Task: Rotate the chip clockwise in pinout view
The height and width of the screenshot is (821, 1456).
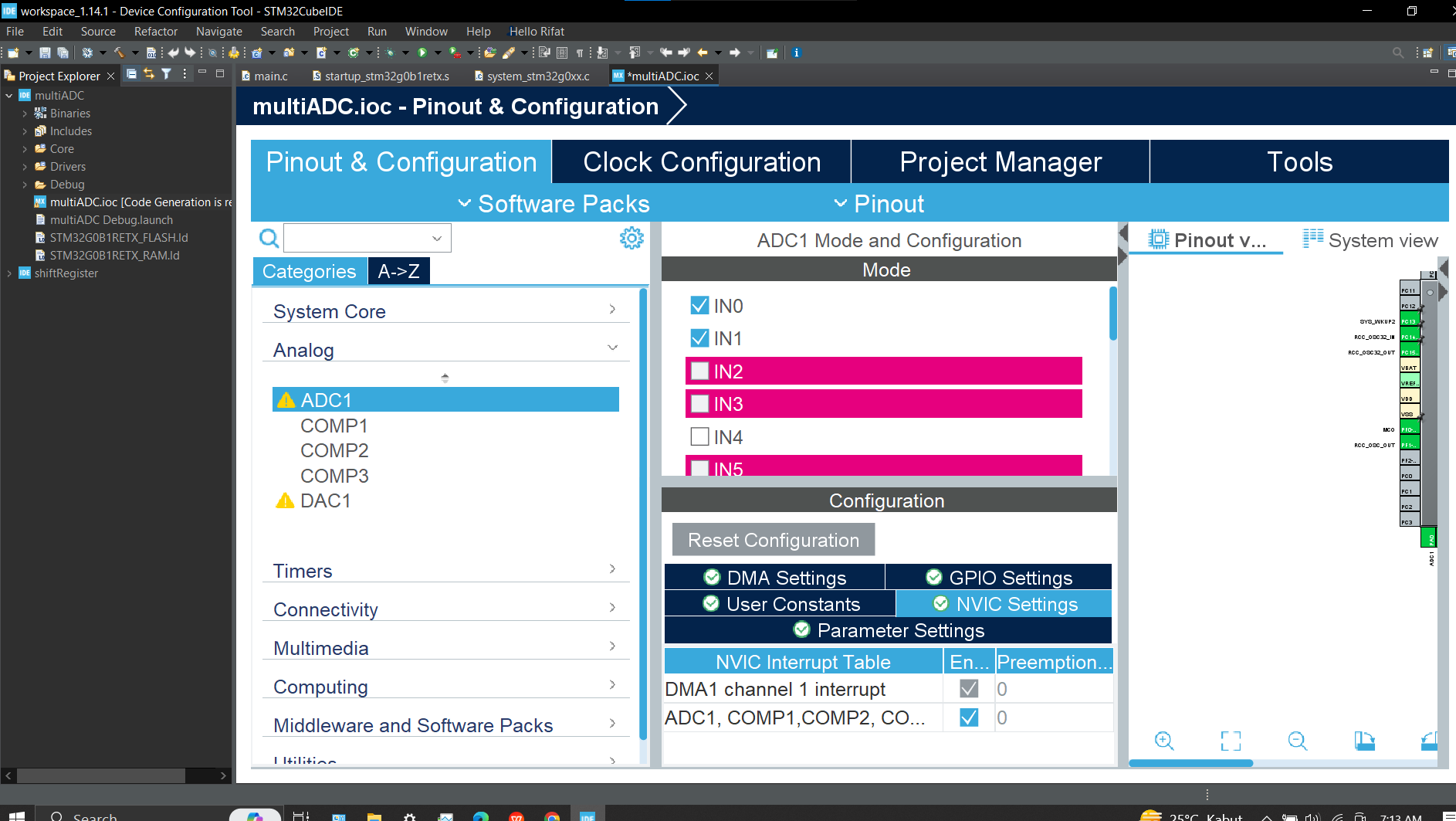Action: pos(1365,741)
